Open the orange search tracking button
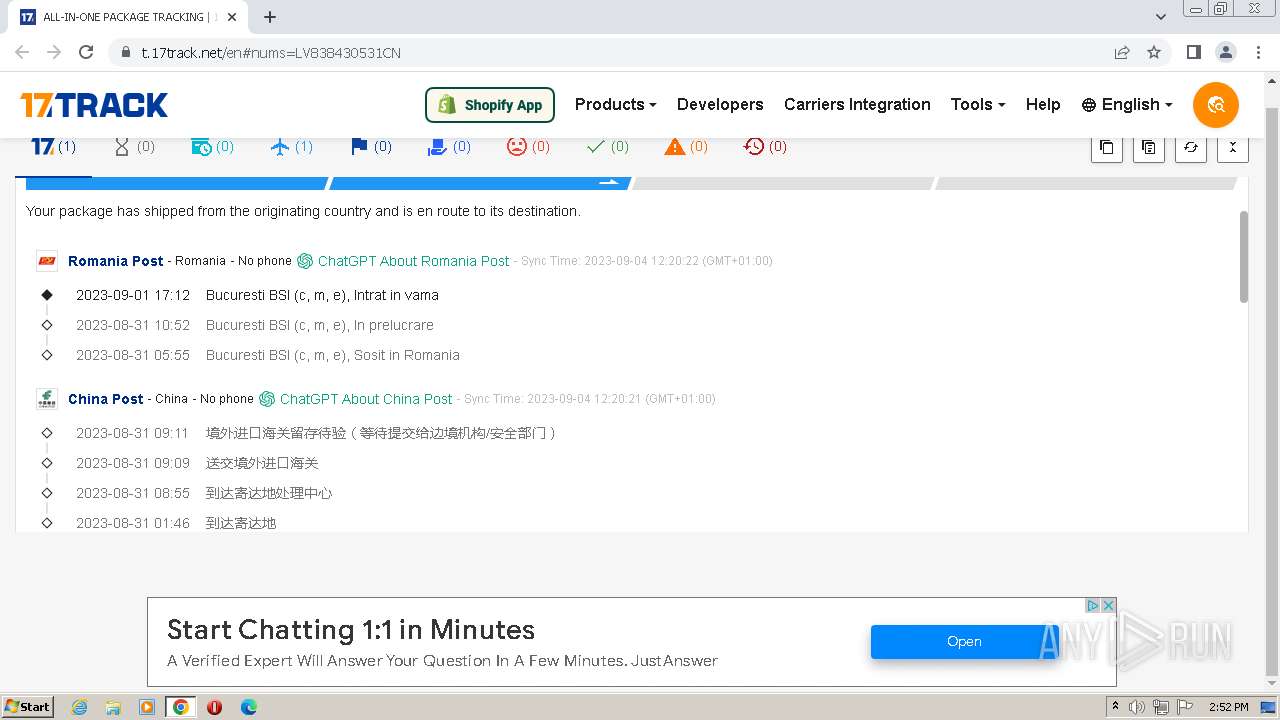This screenshot has height=720, width=1280. (1215, 105)
